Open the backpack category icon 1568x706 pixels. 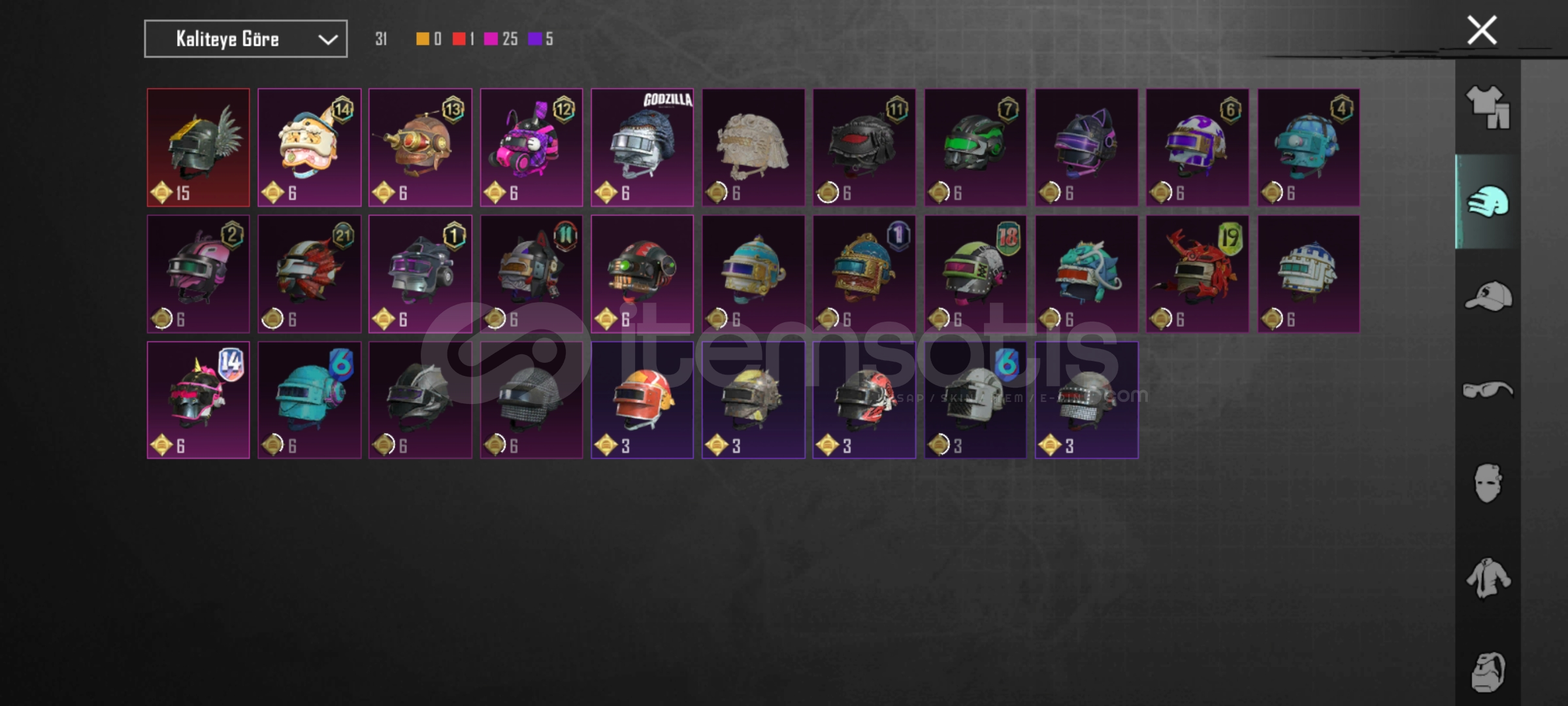pyautogui.click(x=1488, y=671)
